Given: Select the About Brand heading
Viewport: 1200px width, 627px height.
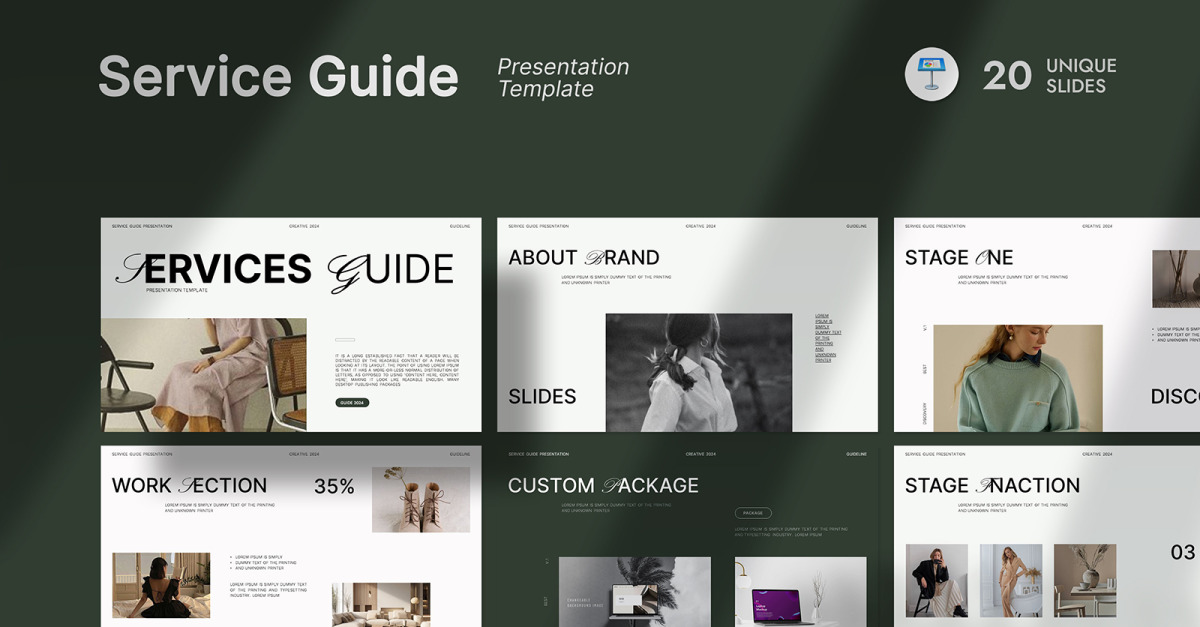Looking at the screenshot, I should [x=583, y=258].
